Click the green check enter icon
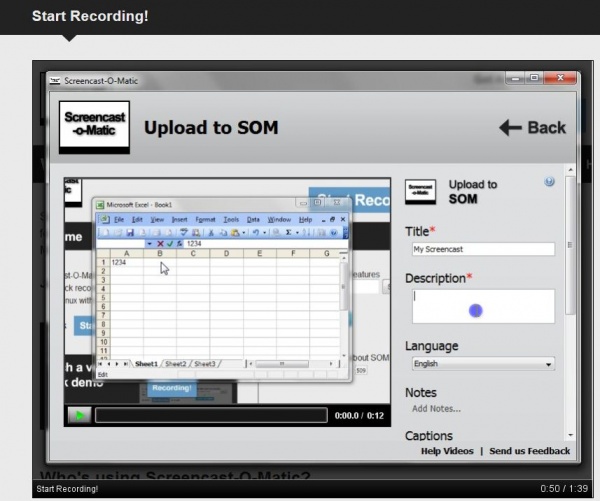This screenshot has width=600, height=501. click(170, 244)
